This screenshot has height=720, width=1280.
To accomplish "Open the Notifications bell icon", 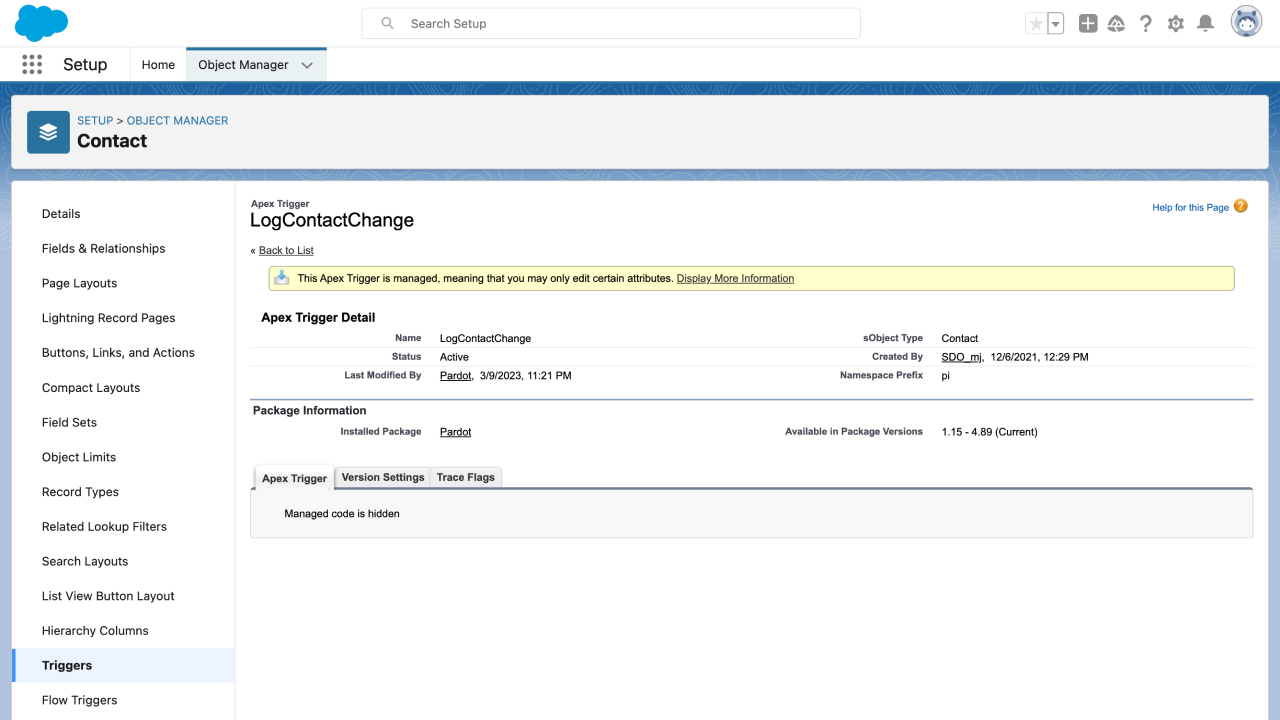I will (x=1206, y=24).
